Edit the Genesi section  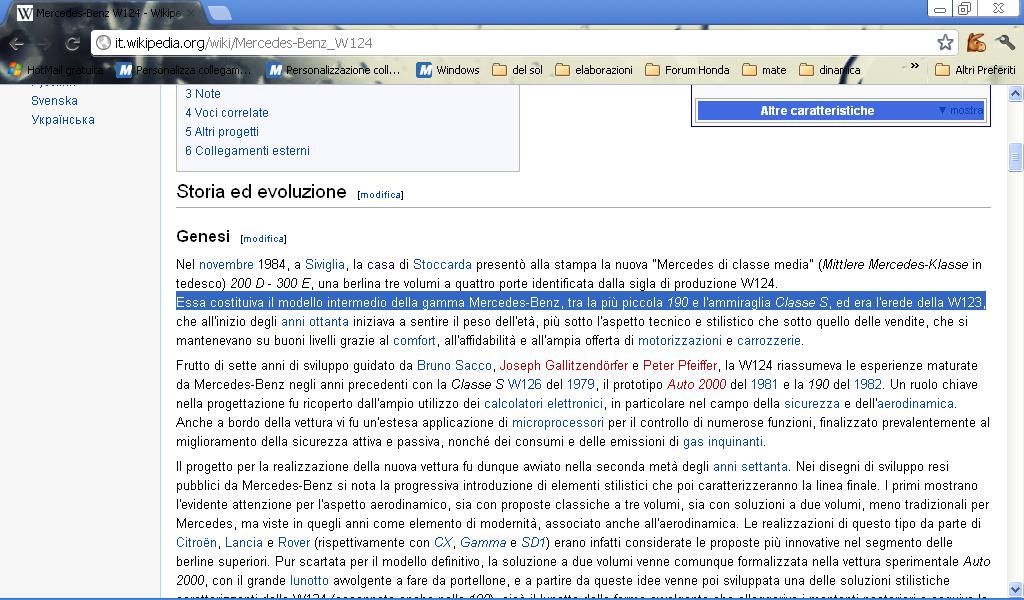pos(264,239)
